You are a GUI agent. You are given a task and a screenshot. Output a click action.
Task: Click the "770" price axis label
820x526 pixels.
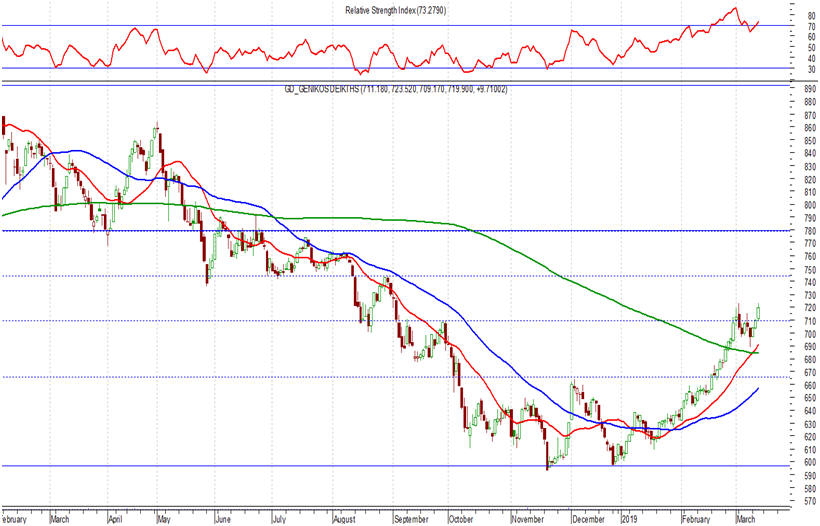[x=810, y=243]
